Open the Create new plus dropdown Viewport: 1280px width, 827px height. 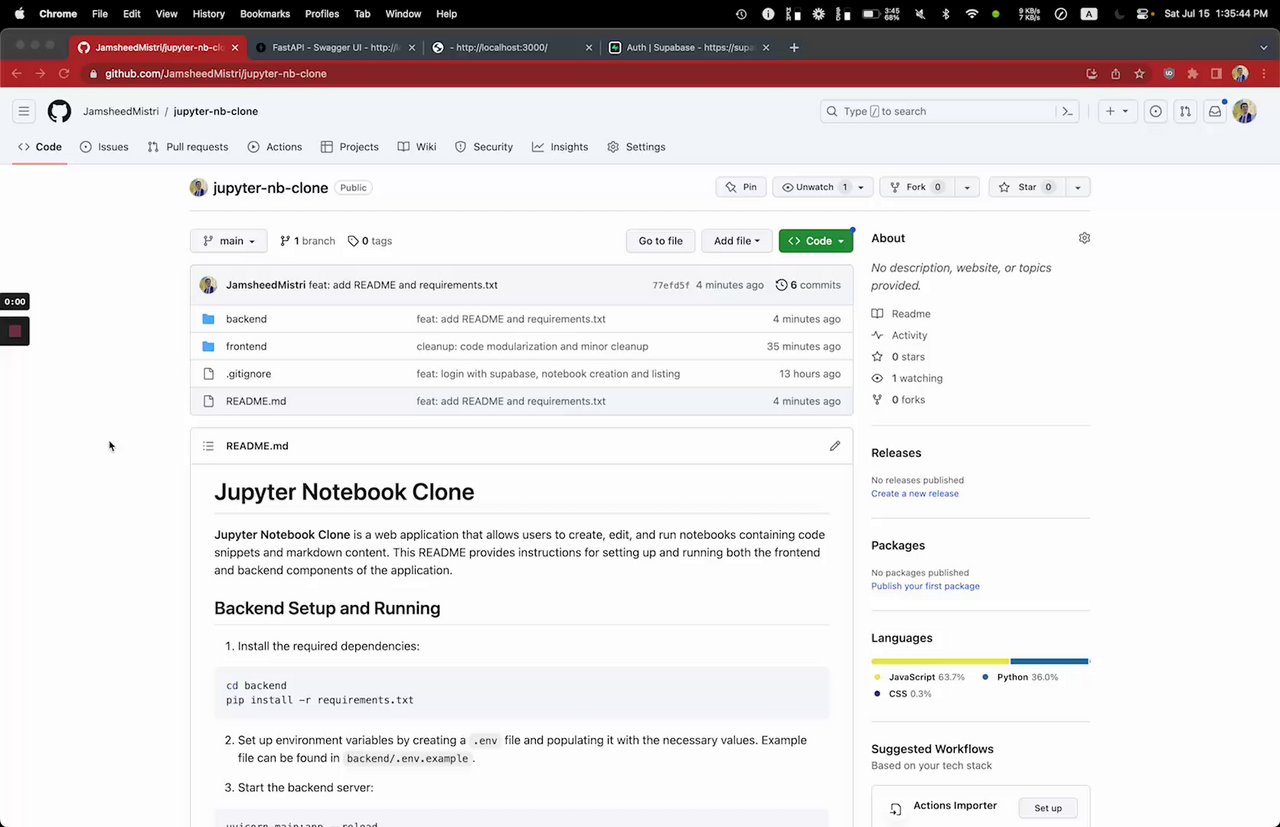click(x=1117, y=111)
